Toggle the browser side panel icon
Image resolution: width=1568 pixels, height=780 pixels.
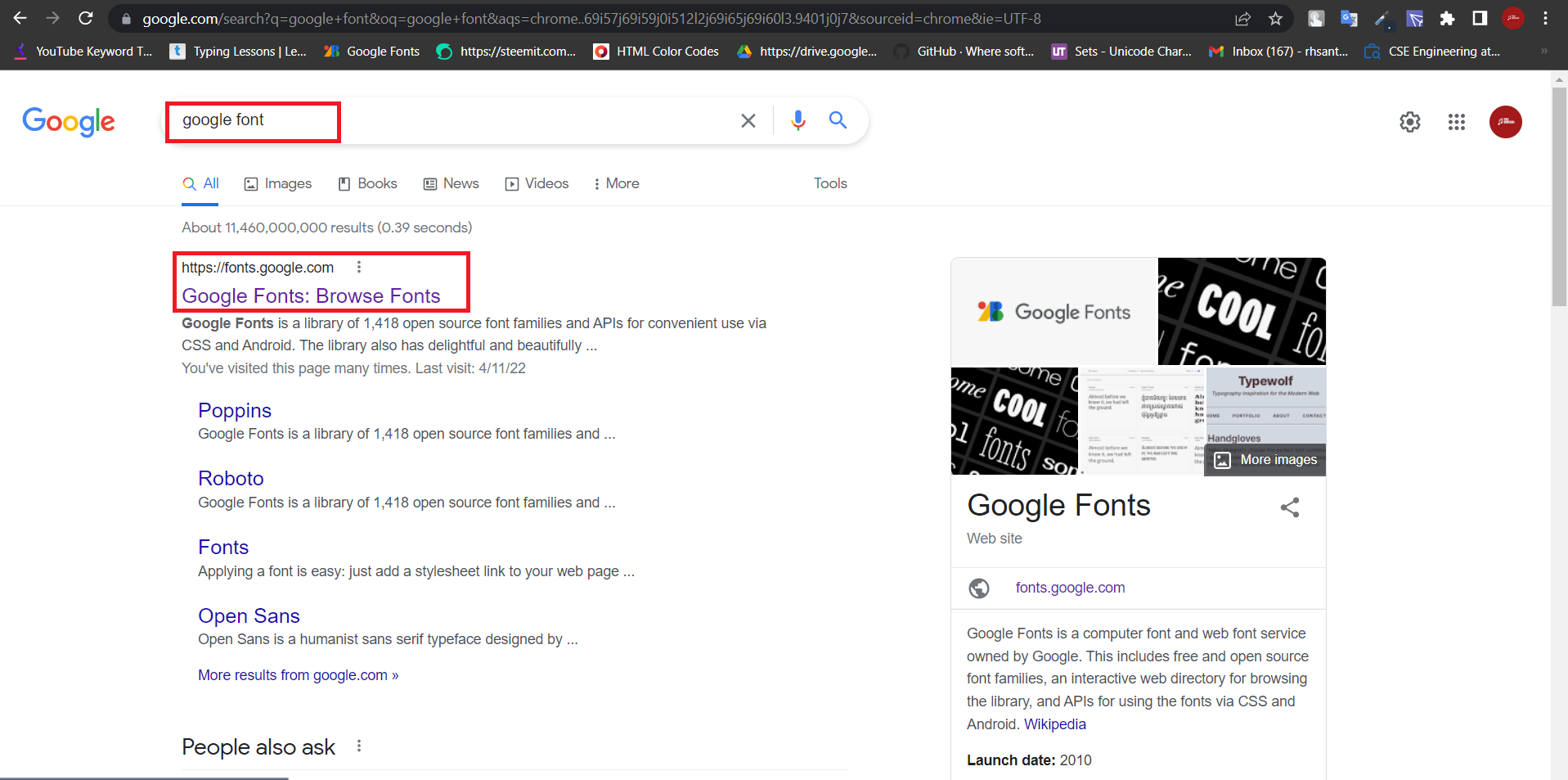[1480, 18]
